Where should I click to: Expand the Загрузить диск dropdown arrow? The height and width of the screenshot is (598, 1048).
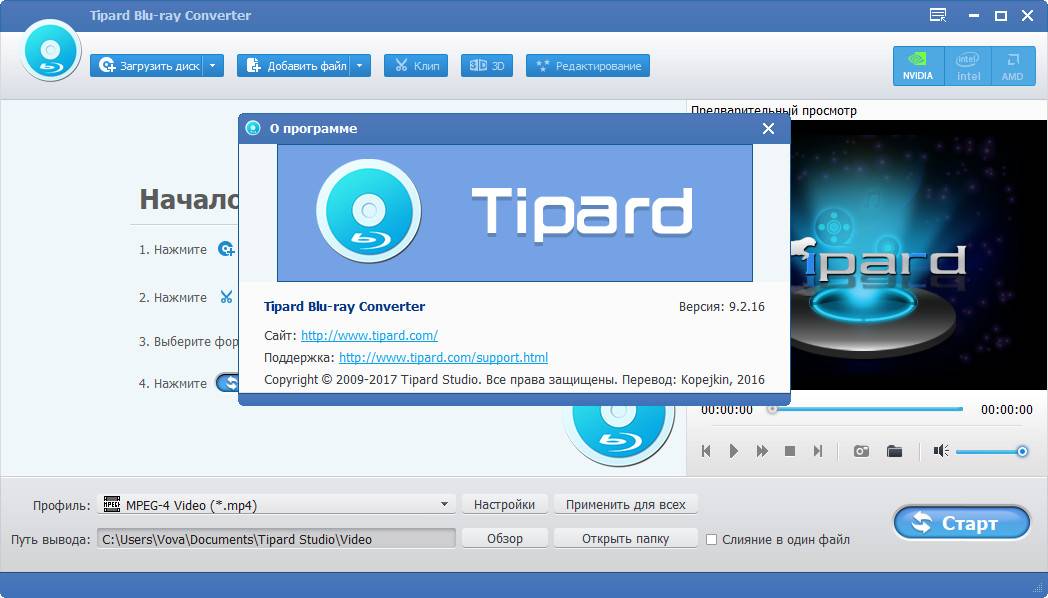tap(213, 65)
